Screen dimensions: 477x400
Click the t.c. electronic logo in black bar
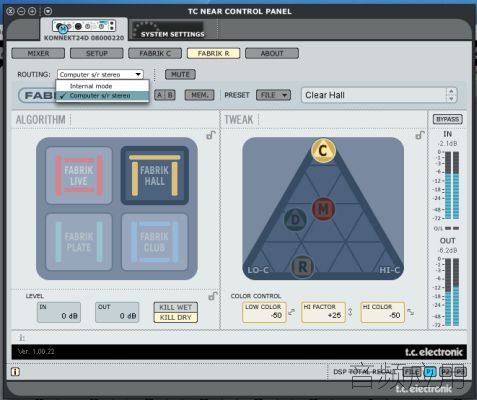click(434, 352)
